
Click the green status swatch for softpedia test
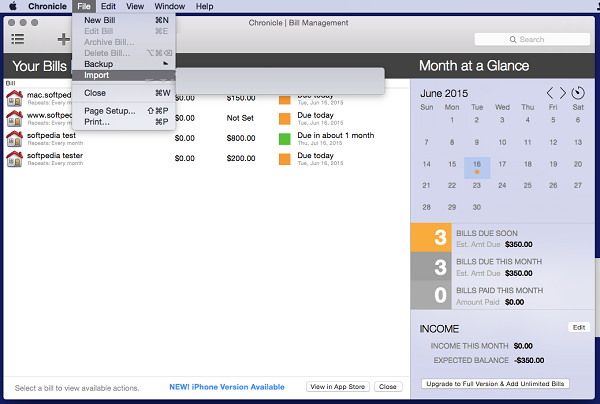(284, 138)
